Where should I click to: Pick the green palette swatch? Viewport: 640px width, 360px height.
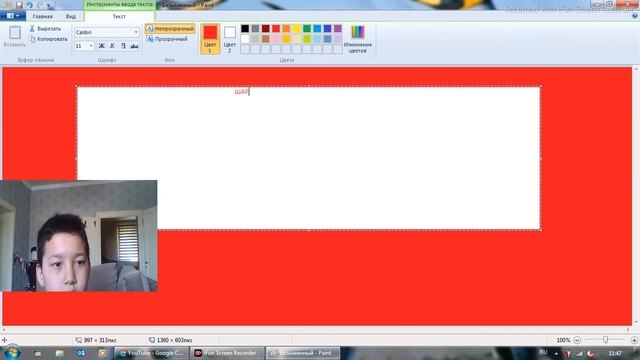[307, 29]
